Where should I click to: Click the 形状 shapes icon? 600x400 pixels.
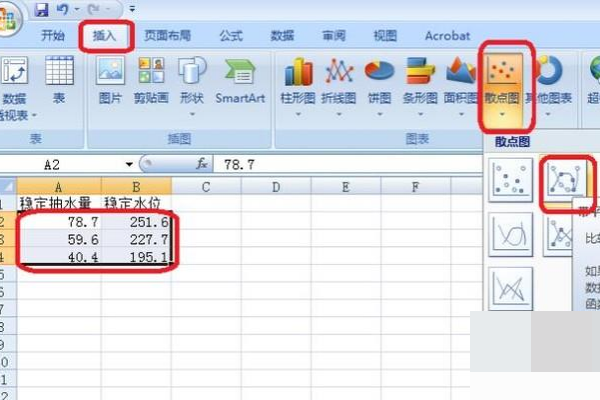(192, 70)
